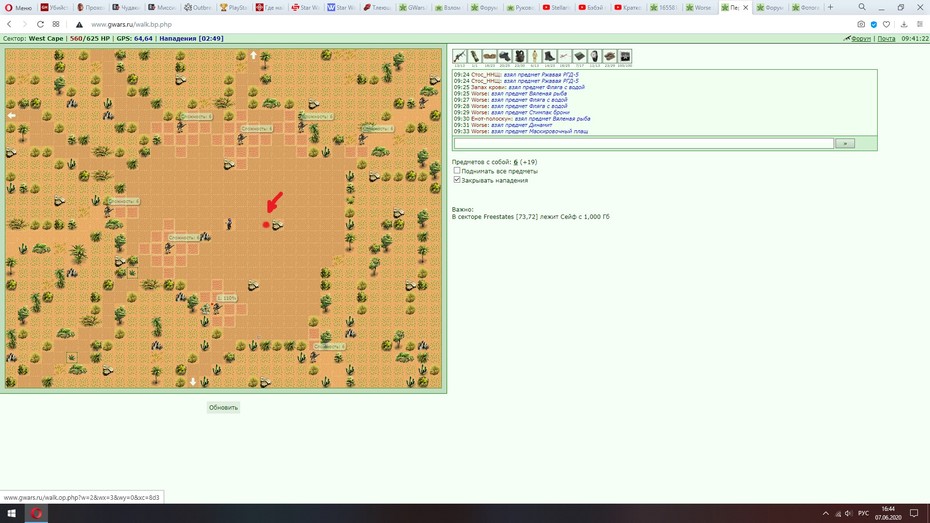930x523 pixels.
Task: Switch to the Outbreak browser tab
Action: pos(198,7)
